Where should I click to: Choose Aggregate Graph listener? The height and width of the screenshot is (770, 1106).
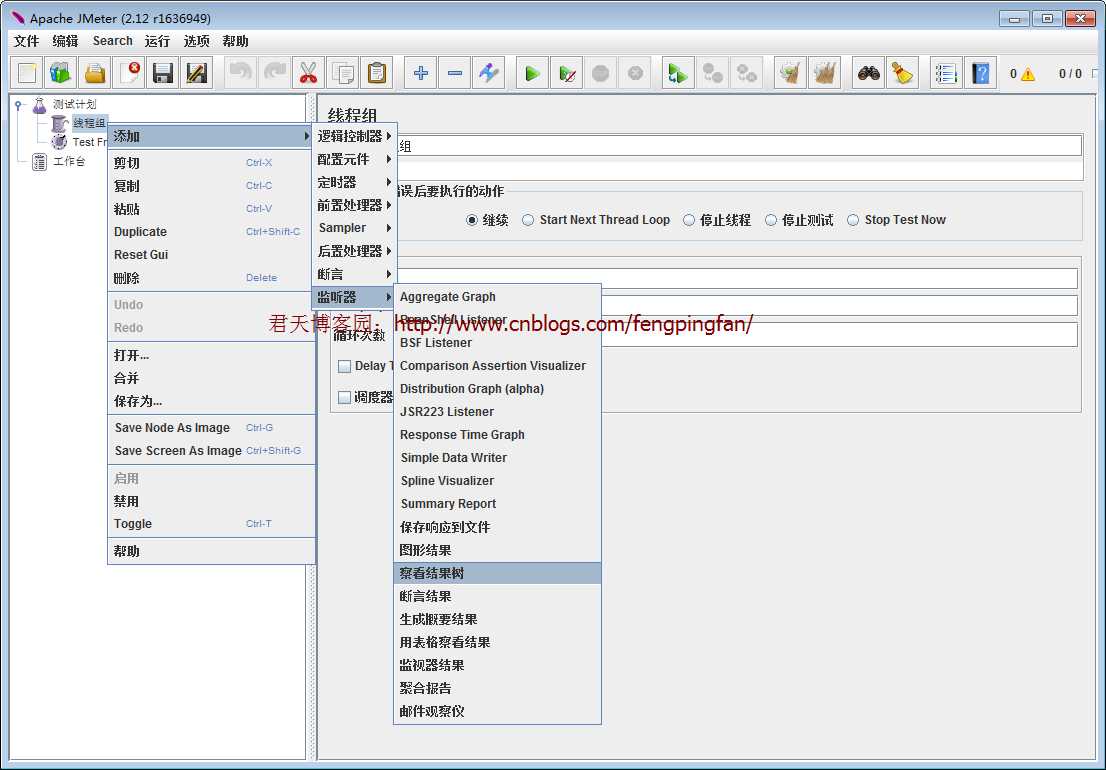(x=497, y=297)
